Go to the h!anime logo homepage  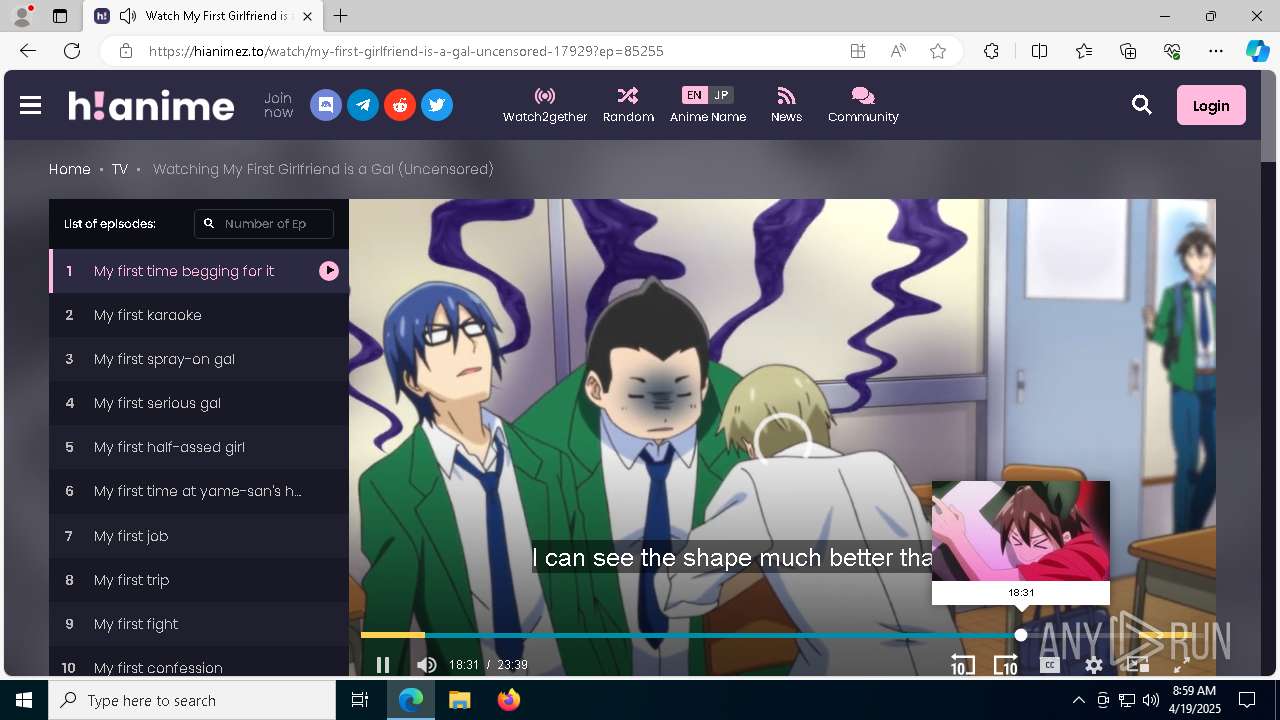click(151, 105)
